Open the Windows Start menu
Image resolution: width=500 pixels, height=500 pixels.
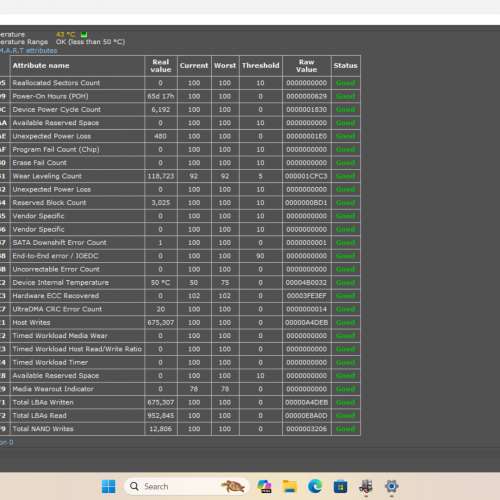(x=108, y=487)
